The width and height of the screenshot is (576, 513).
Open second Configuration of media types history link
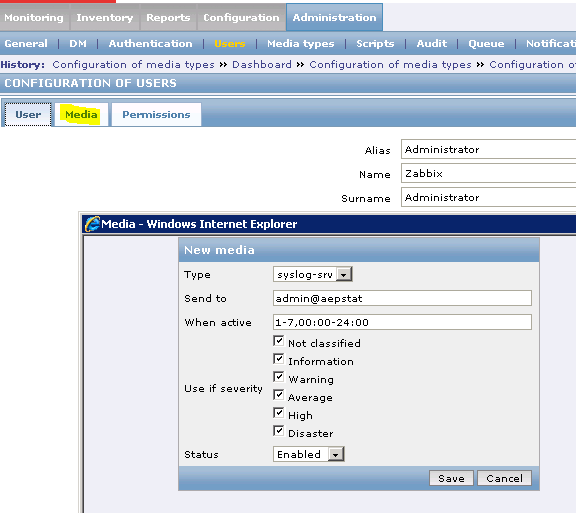(x=390, y=65)
